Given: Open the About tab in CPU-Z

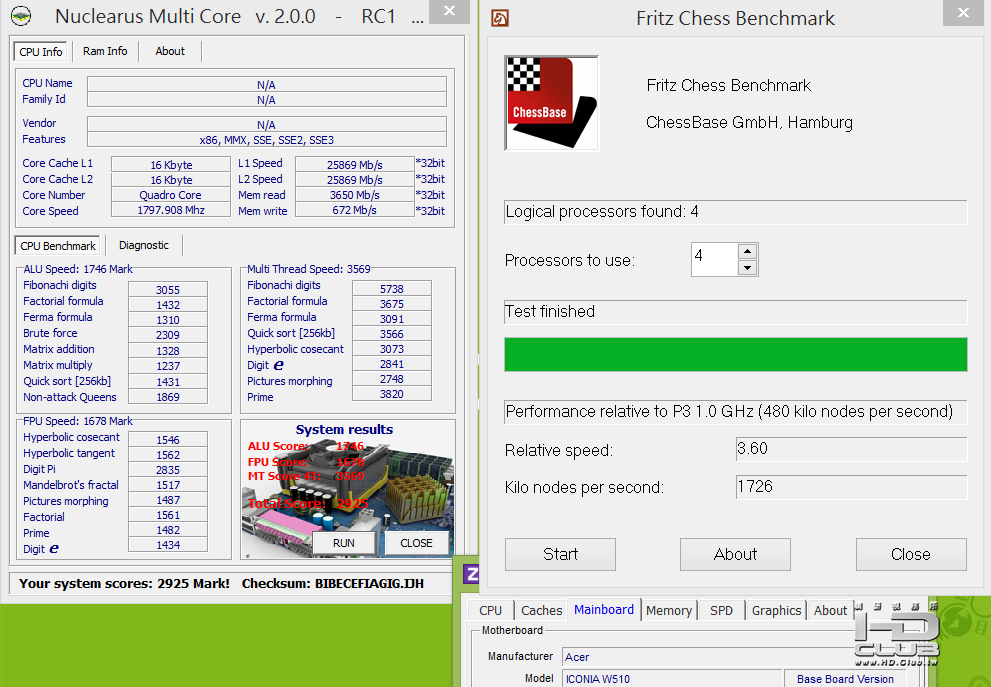Looking at the screenshot, I should (x=830, y=611).
